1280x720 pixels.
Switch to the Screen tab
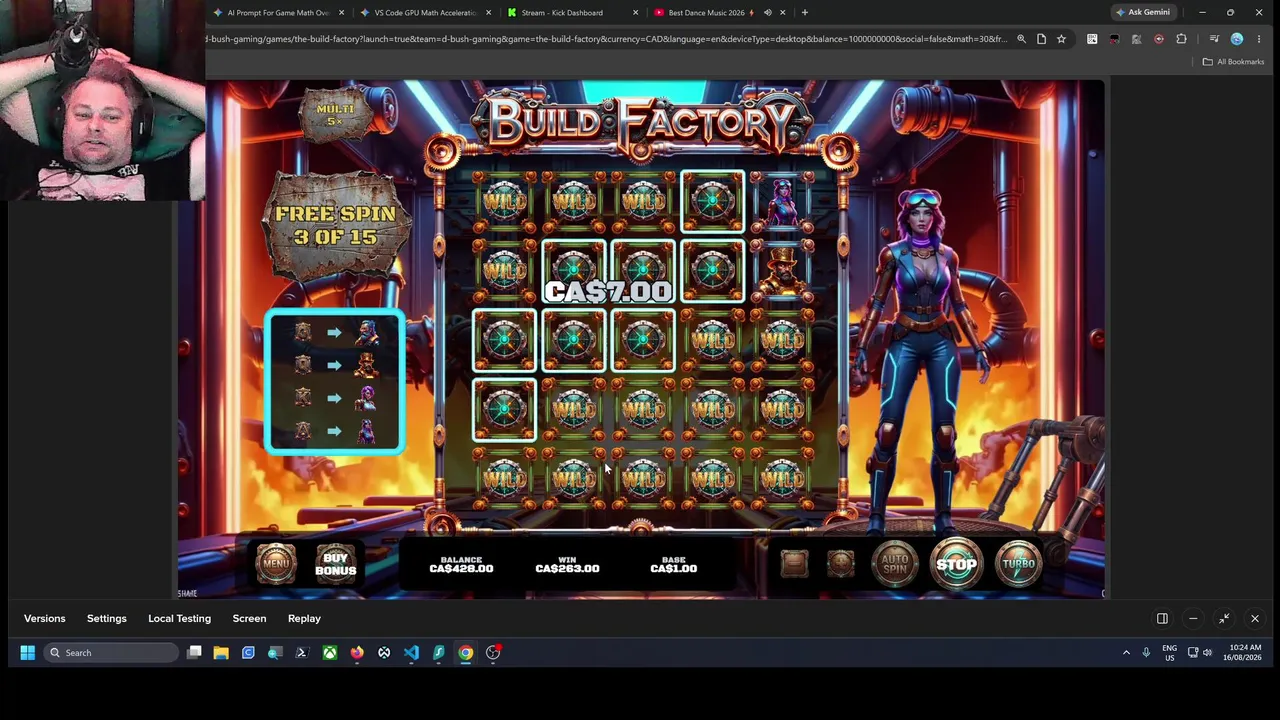click(x=250, y=619)
